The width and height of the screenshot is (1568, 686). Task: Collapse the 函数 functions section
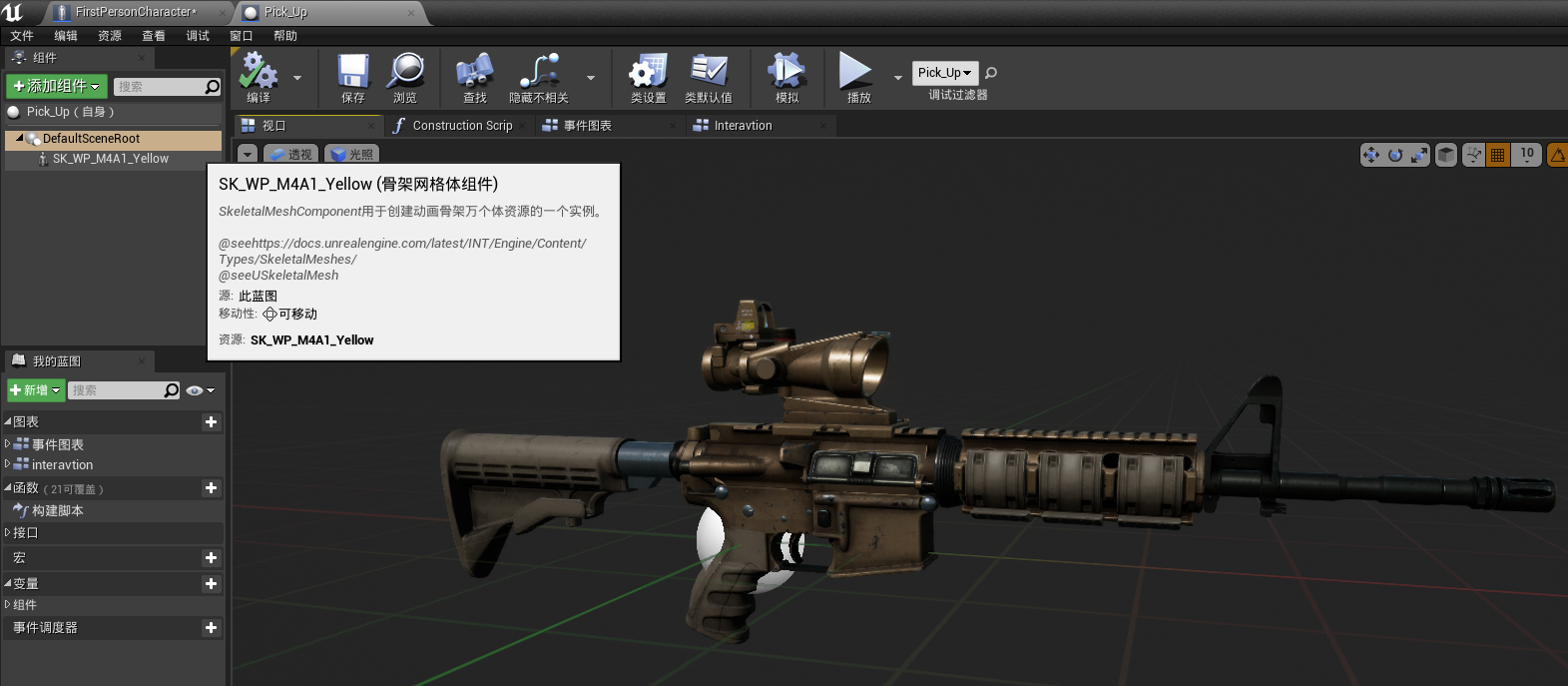[8, 487]
